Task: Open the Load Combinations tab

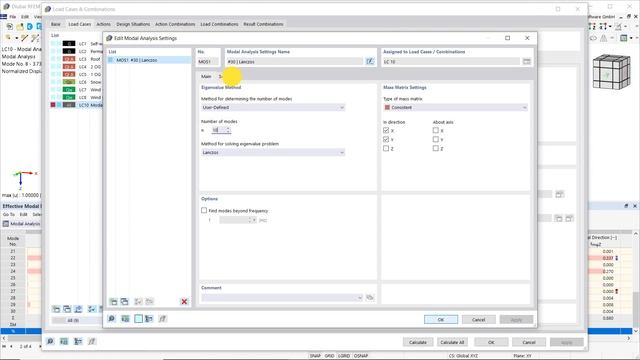Action: click(x=219, y=24)
